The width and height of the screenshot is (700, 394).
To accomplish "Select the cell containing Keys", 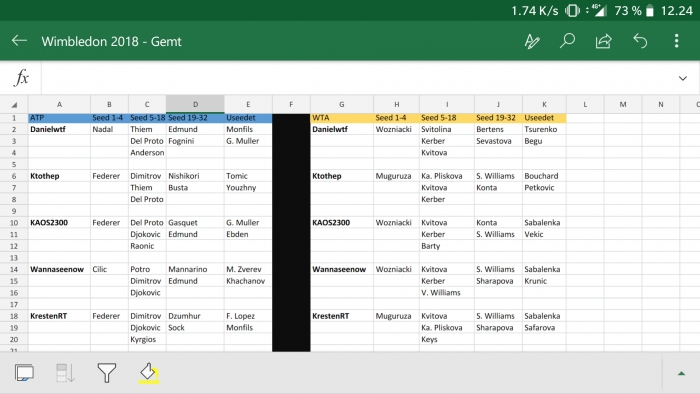I will [447, 339].
